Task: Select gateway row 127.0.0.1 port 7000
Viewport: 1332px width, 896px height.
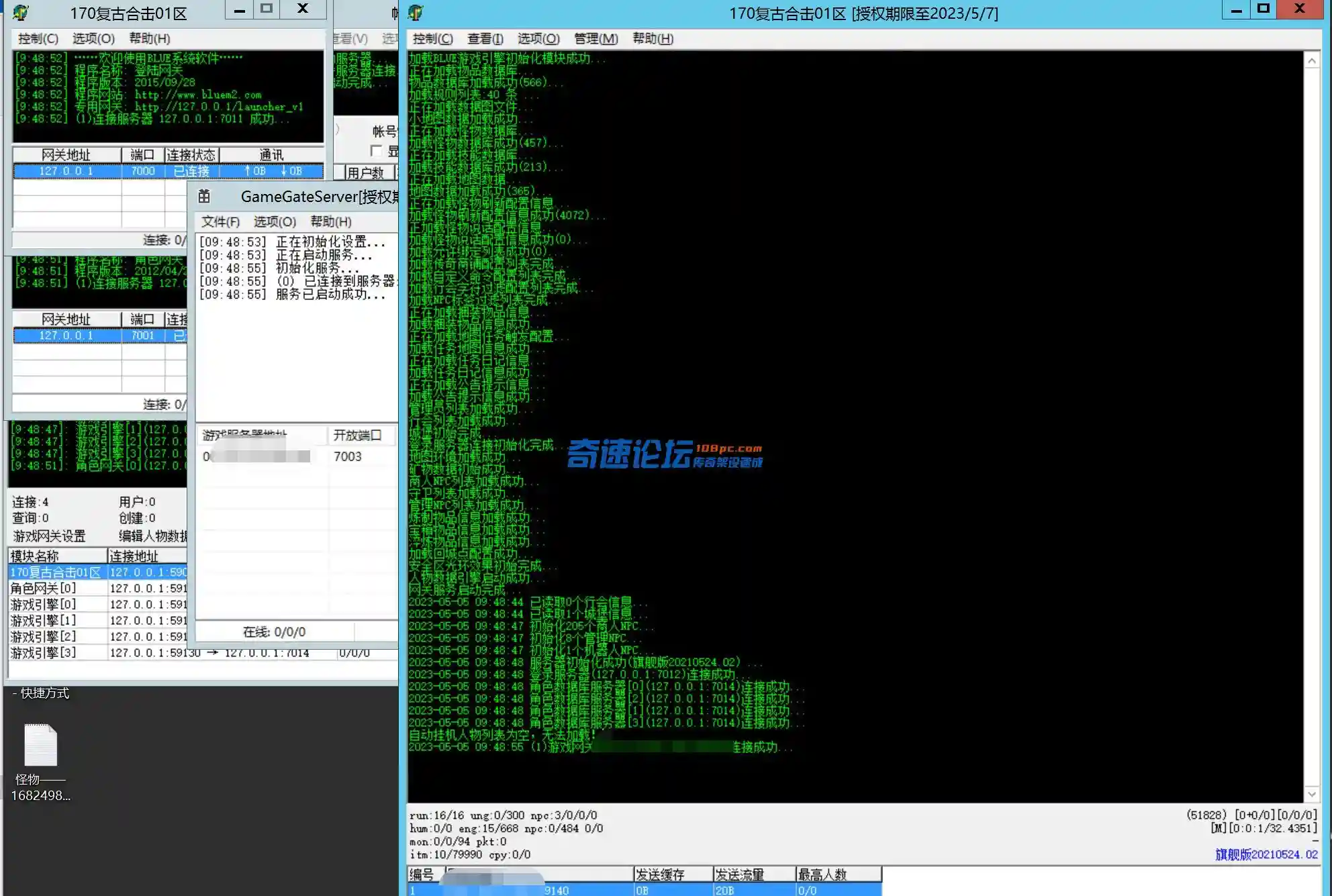Action: point(169,171)
